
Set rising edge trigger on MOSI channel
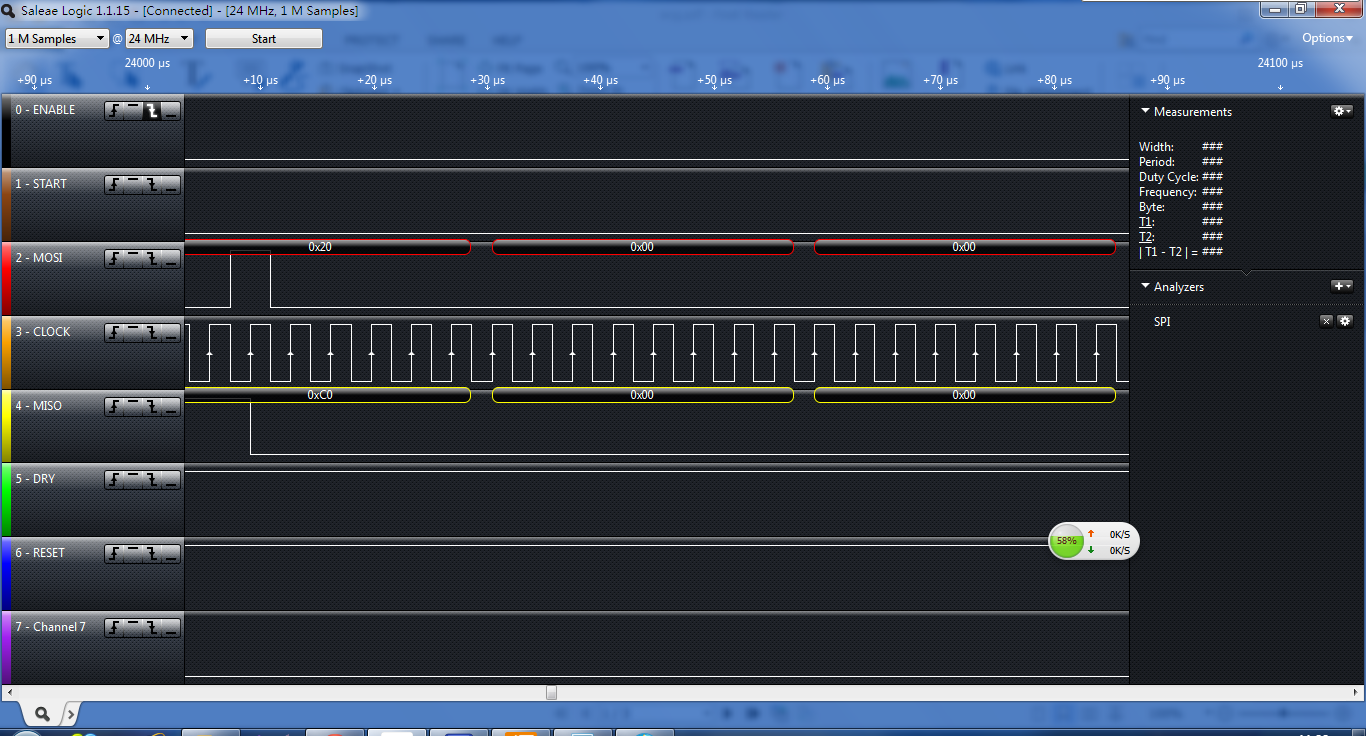pyautogui.click(x=114, y=259)
